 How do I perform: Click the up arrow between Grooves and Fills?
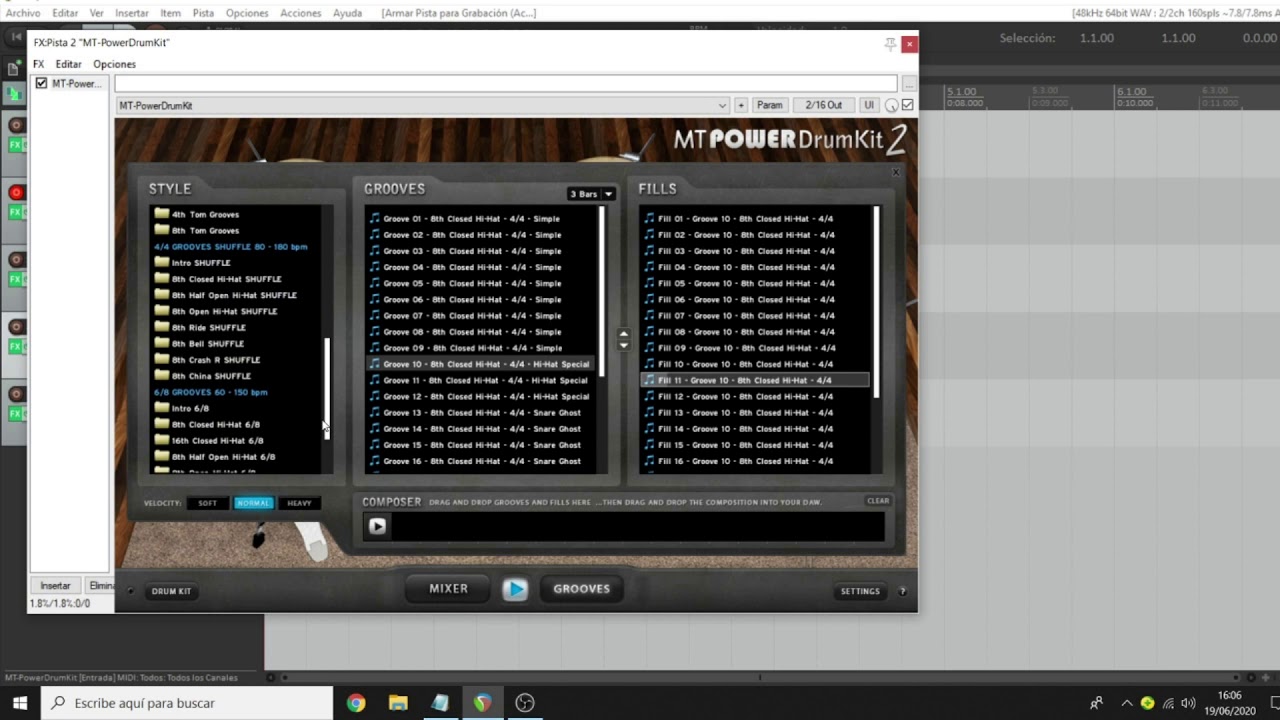tap(624, 334)
